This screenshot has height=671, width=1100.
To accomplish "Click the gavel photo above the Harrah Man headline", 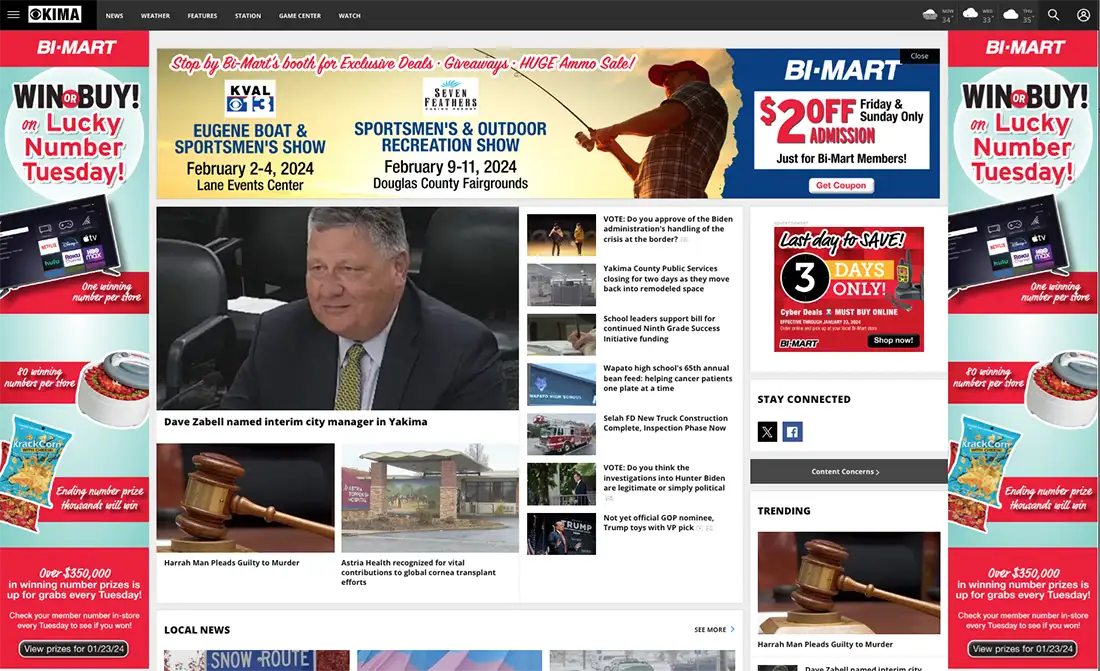I will click(246, 498).
